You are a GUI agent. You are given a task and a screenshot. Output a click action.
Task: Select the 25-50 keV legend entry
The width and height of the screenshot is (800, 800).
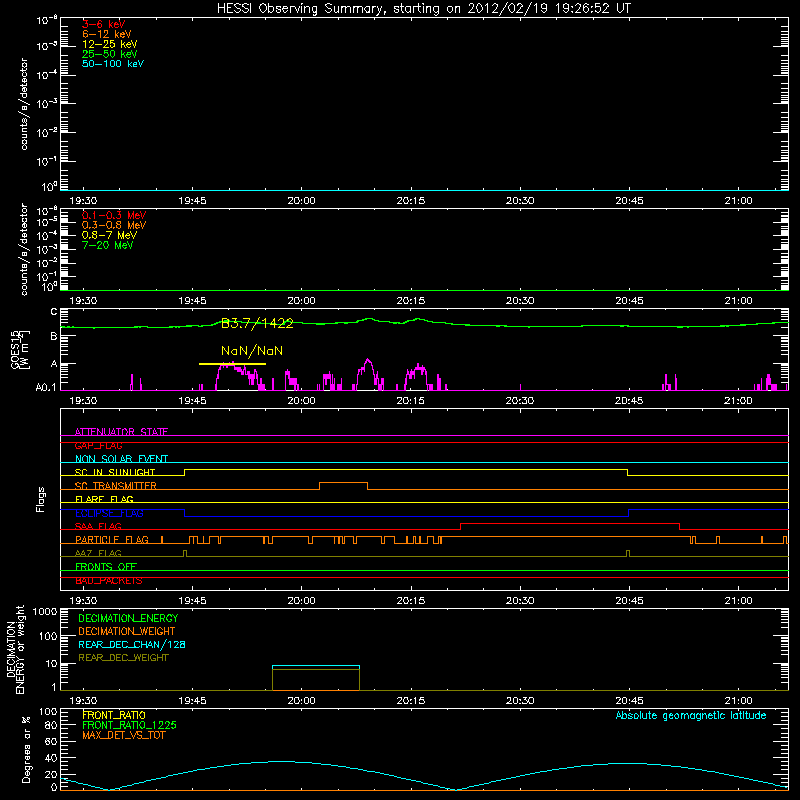point(110,54)
